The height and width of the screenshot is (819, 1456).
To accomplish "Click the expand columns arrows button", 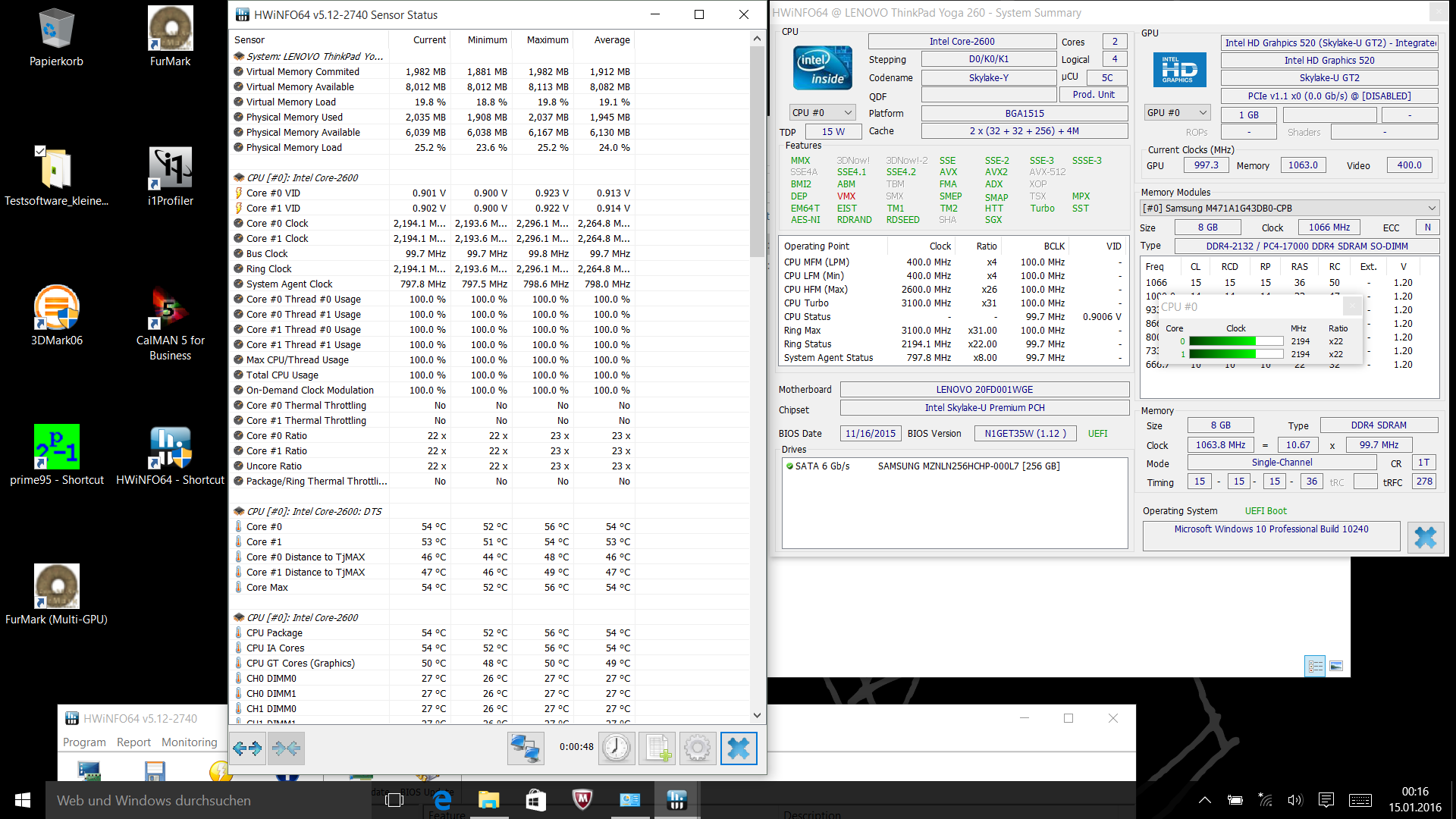I will tap(247, 749).
